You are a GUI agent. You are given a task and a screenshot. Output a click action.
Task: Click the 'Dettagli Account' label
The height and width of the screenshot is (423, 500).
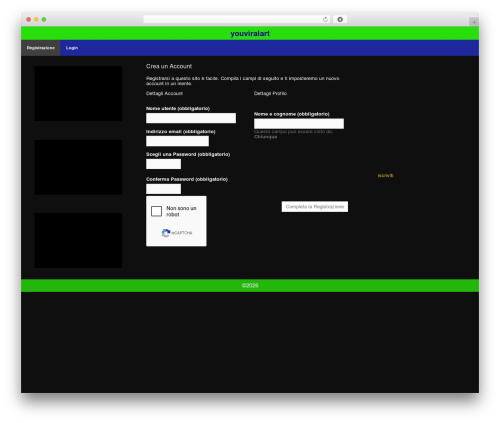click(164, 93)
